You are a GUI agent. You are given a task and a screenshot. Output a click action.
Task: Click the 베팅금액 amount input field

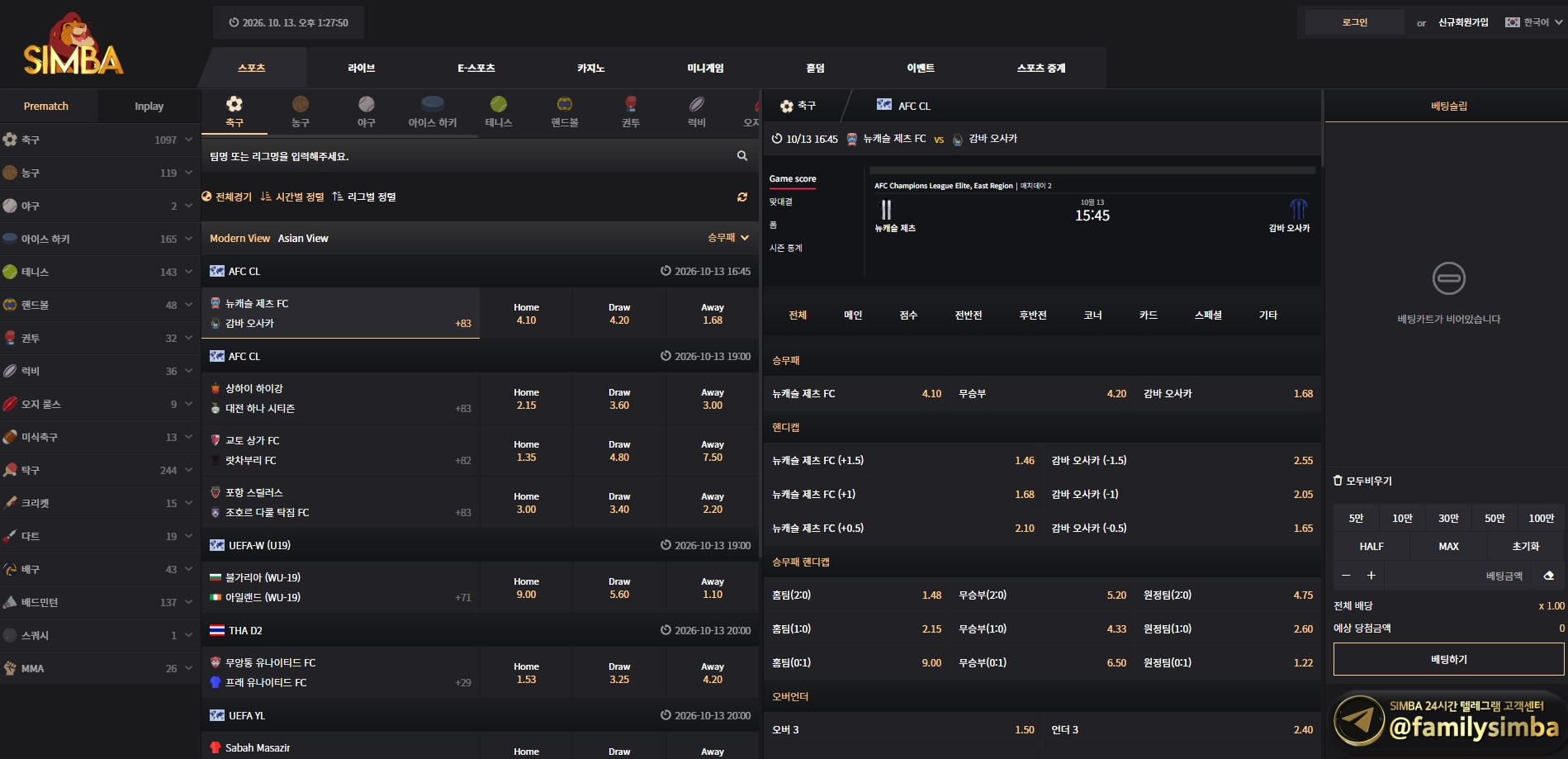coord(1457,576)
